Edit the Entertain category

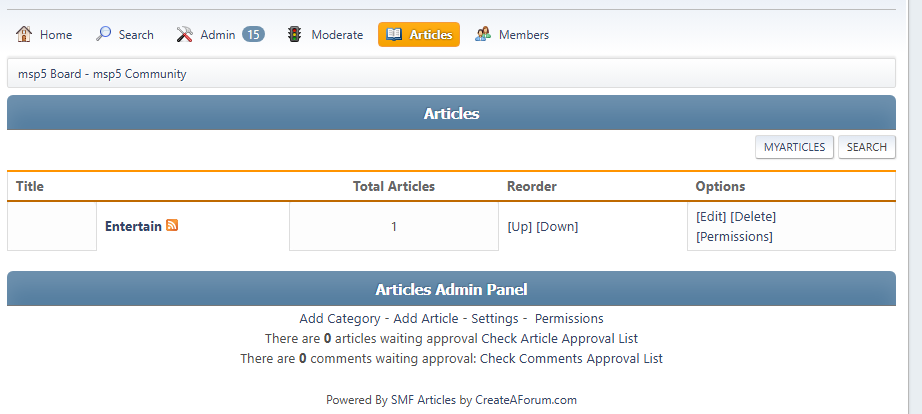[711, 216]
